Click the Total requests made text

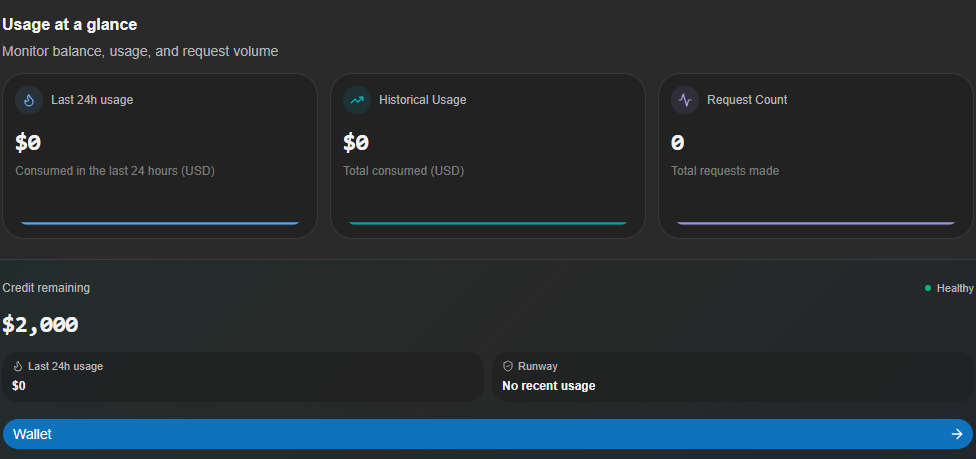[x=725, y=171]
